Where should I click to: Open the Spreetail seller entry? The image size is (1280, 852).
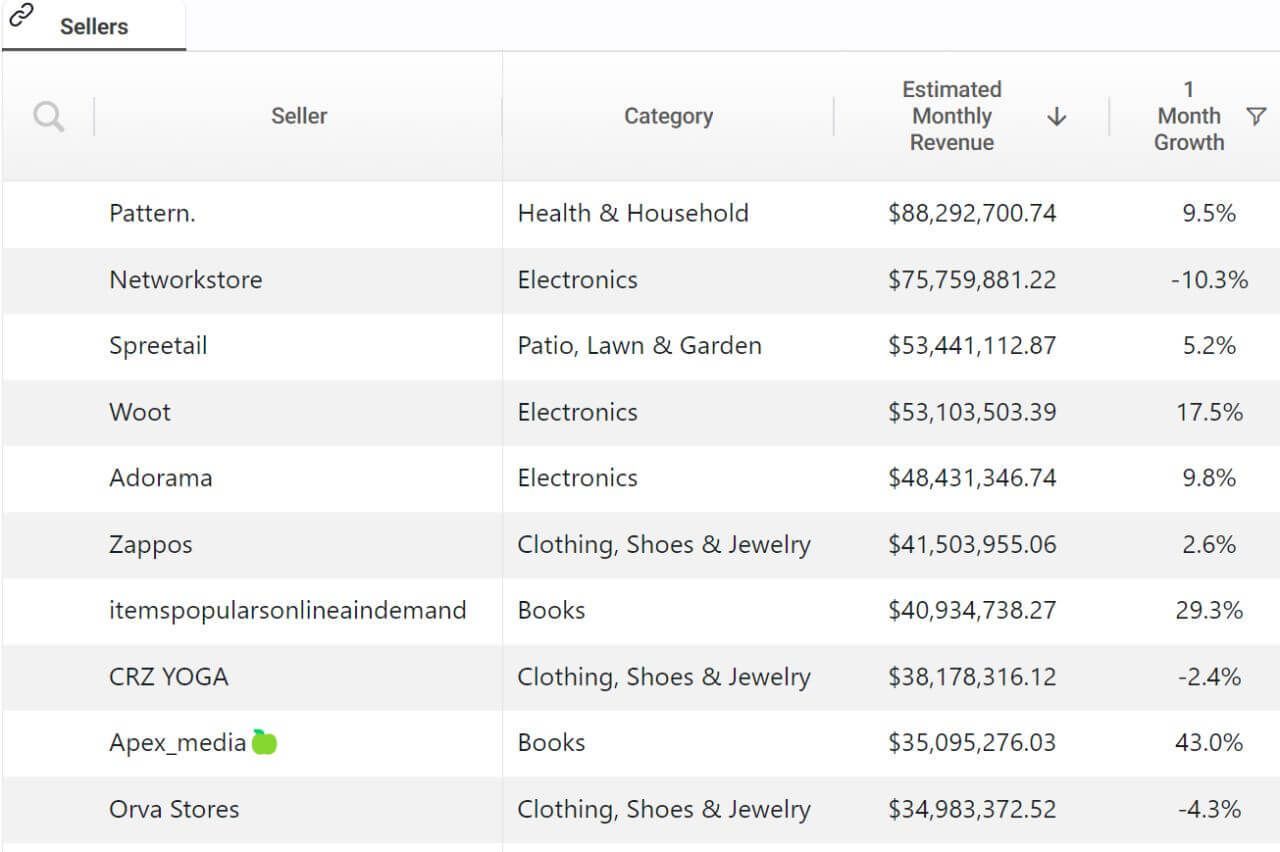[158, 346]
